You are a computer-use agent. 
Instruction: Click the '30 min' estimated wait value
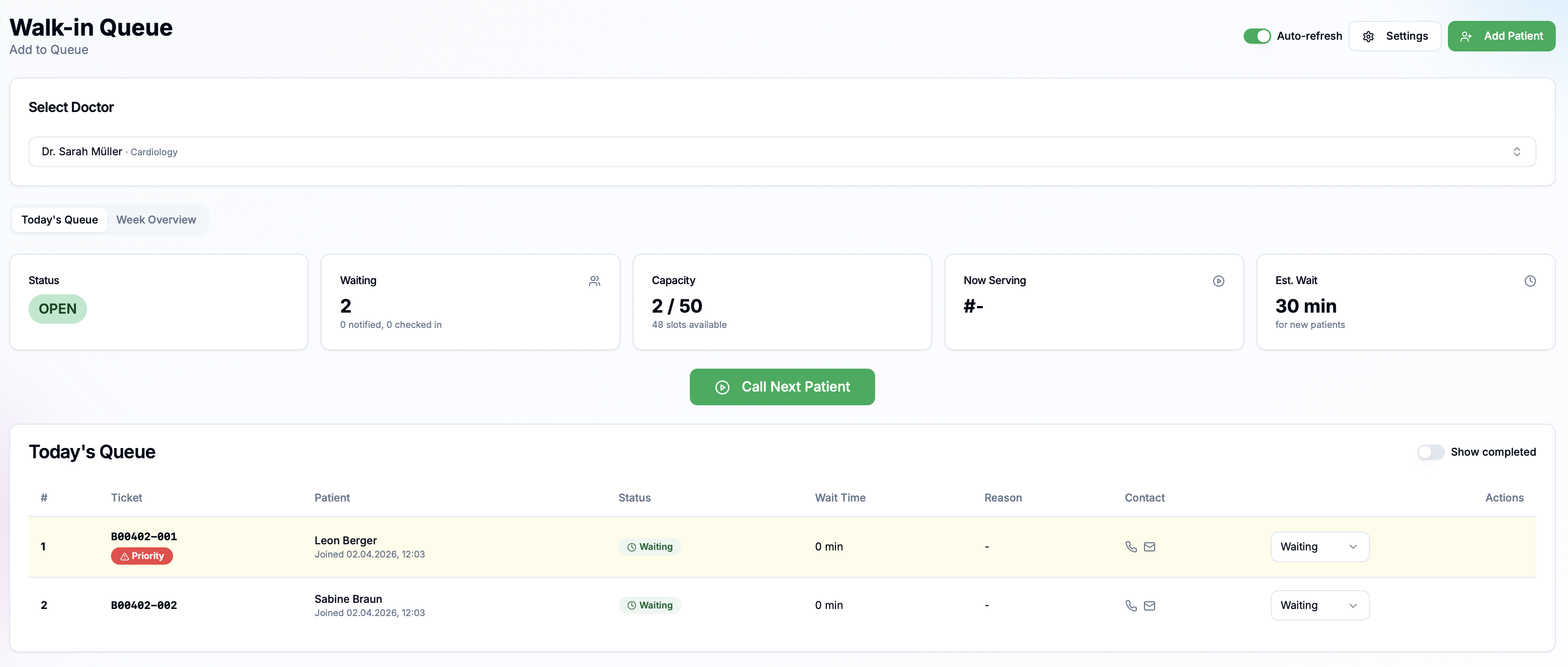click(x=1306, y=305)
